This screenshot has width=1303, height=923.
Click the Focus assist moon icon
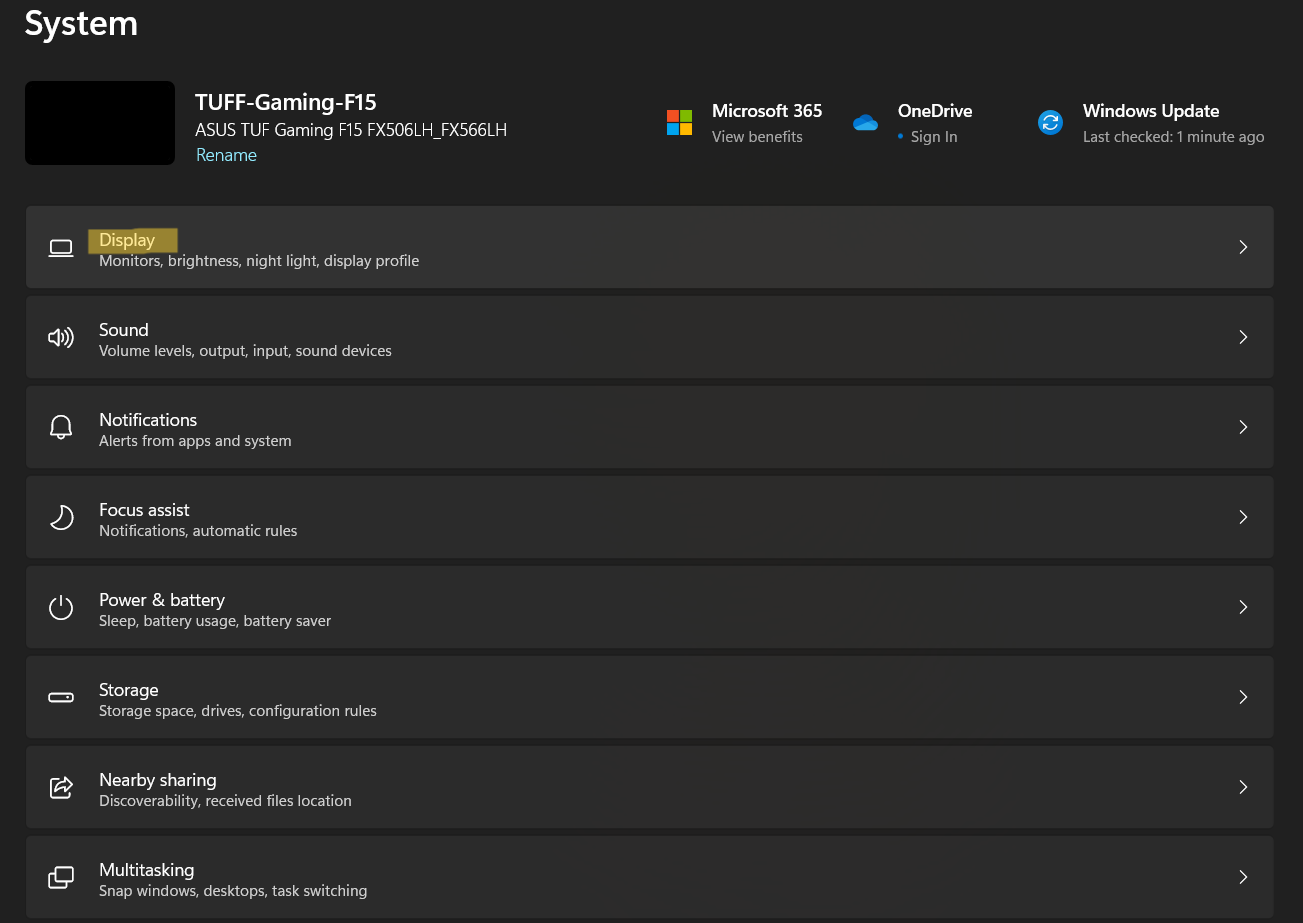pos(61,517)
